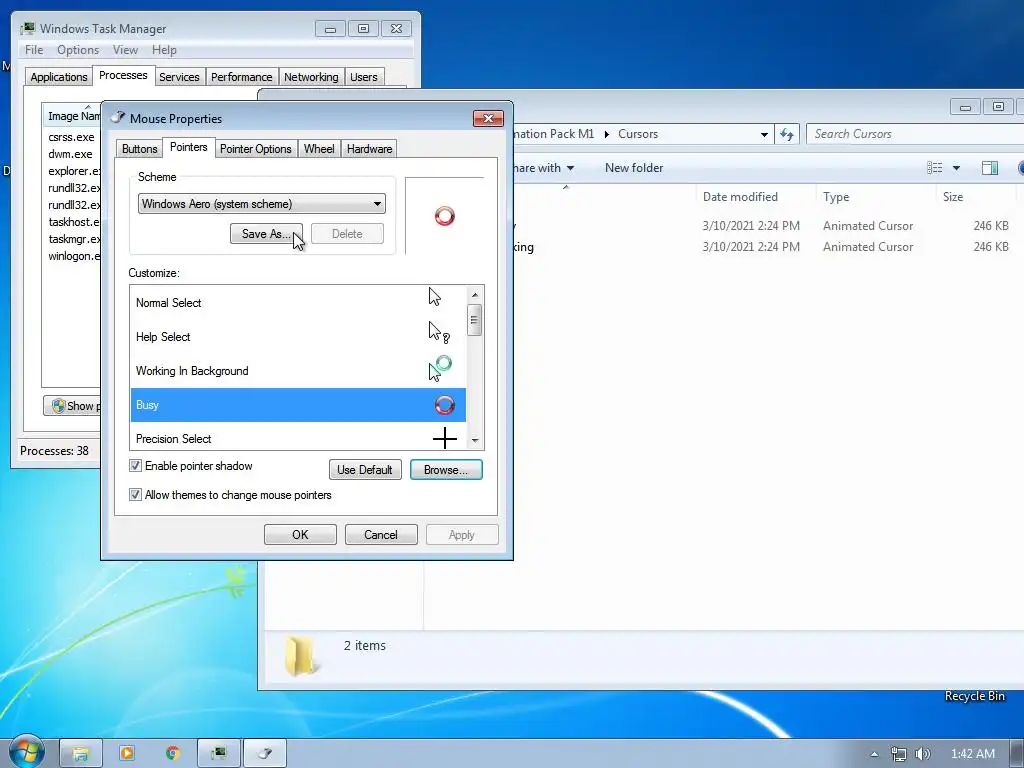Click the Explorer change view icon

coord(935,168)
